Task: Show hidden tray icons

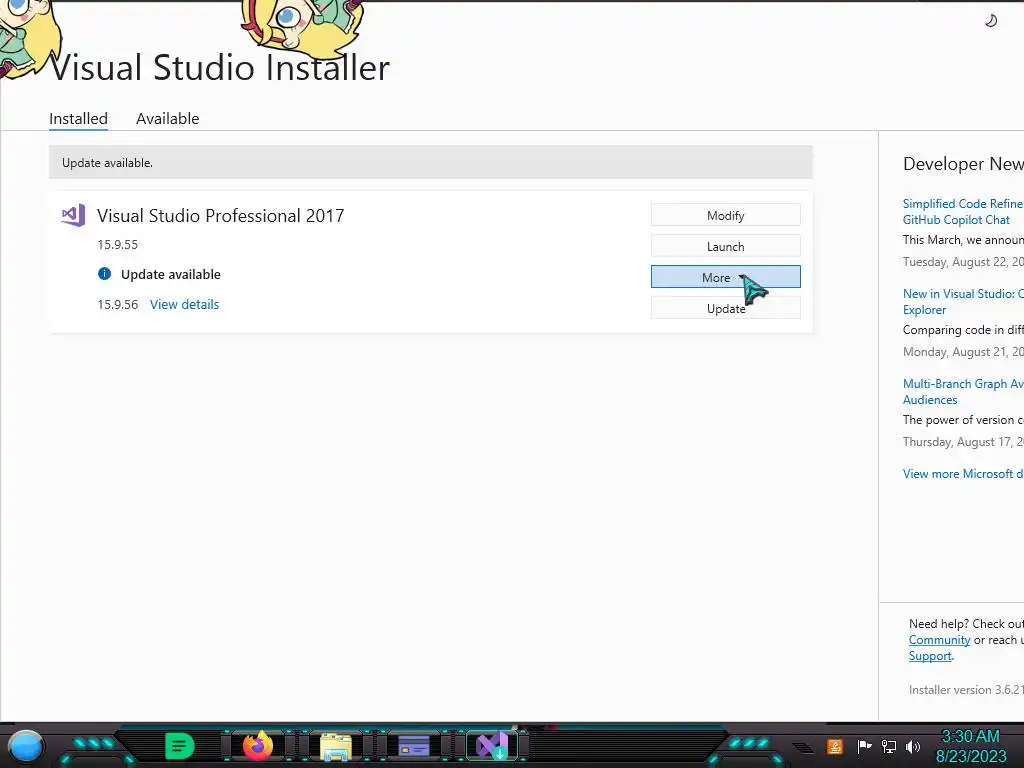Action: point(804,748)
